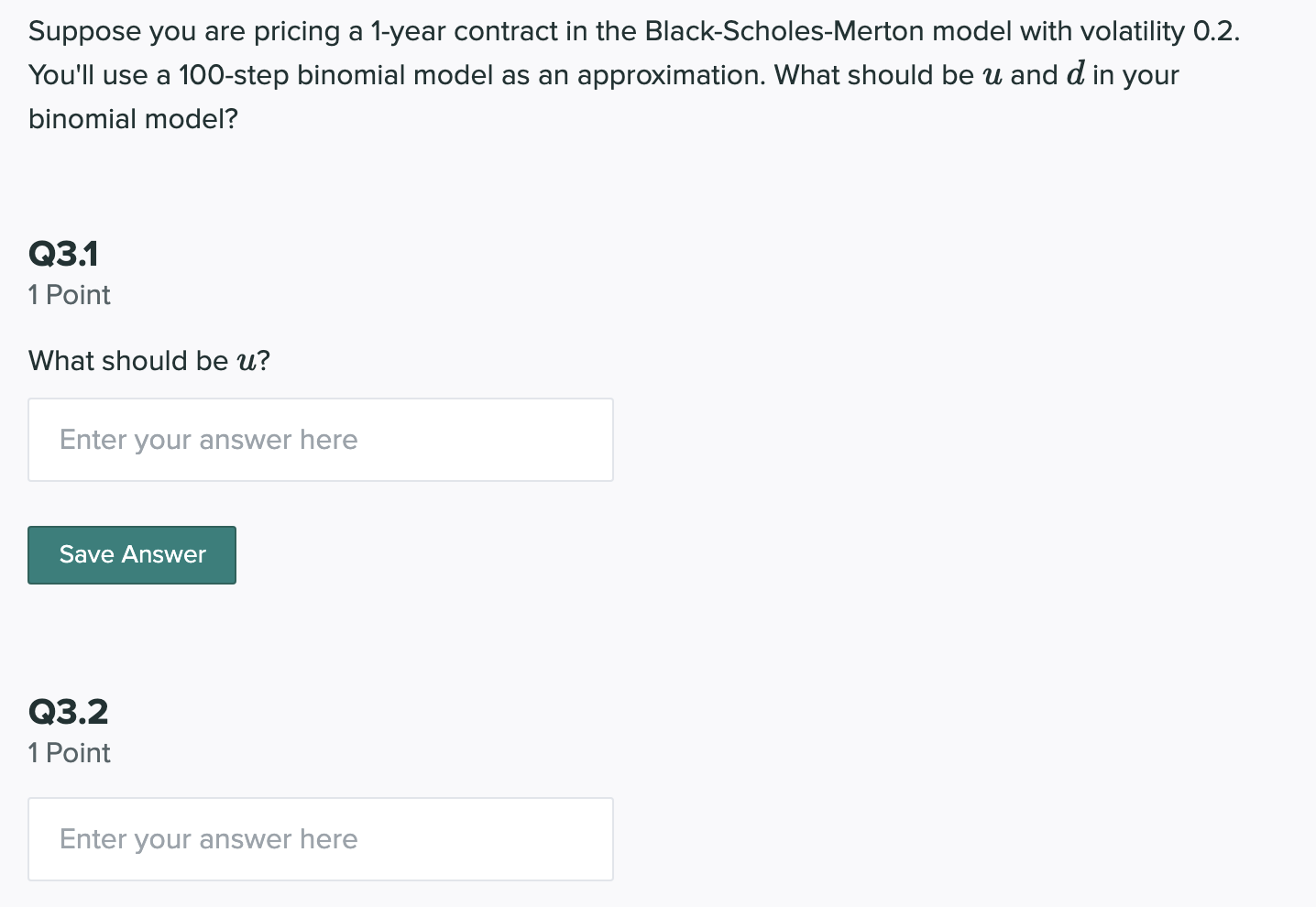Click the '100-step' text in the problem
The image size is (1316, 907).
(234, 75)
